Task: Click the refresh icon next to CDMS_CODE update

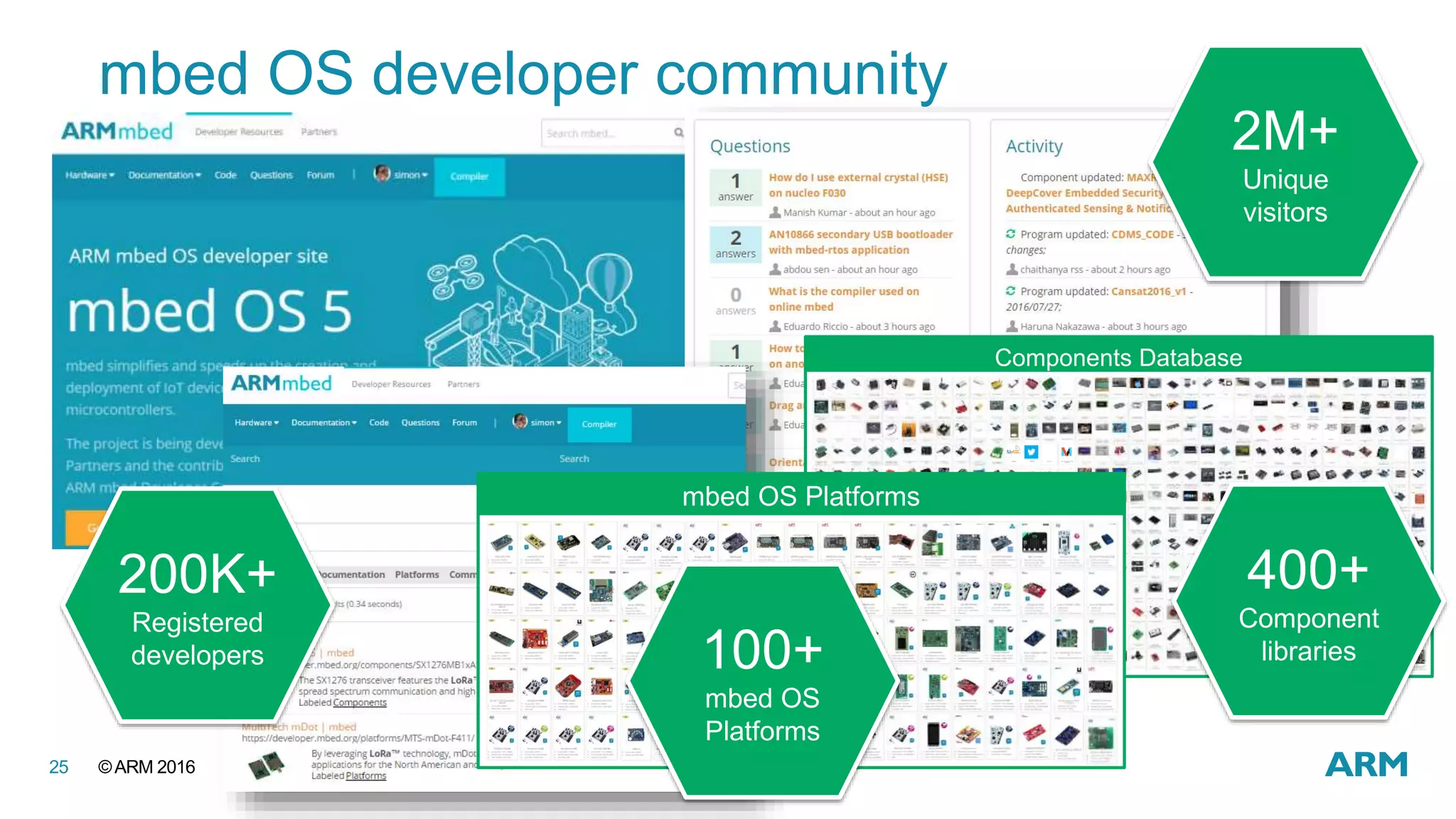Action: tap(1010, 234)
